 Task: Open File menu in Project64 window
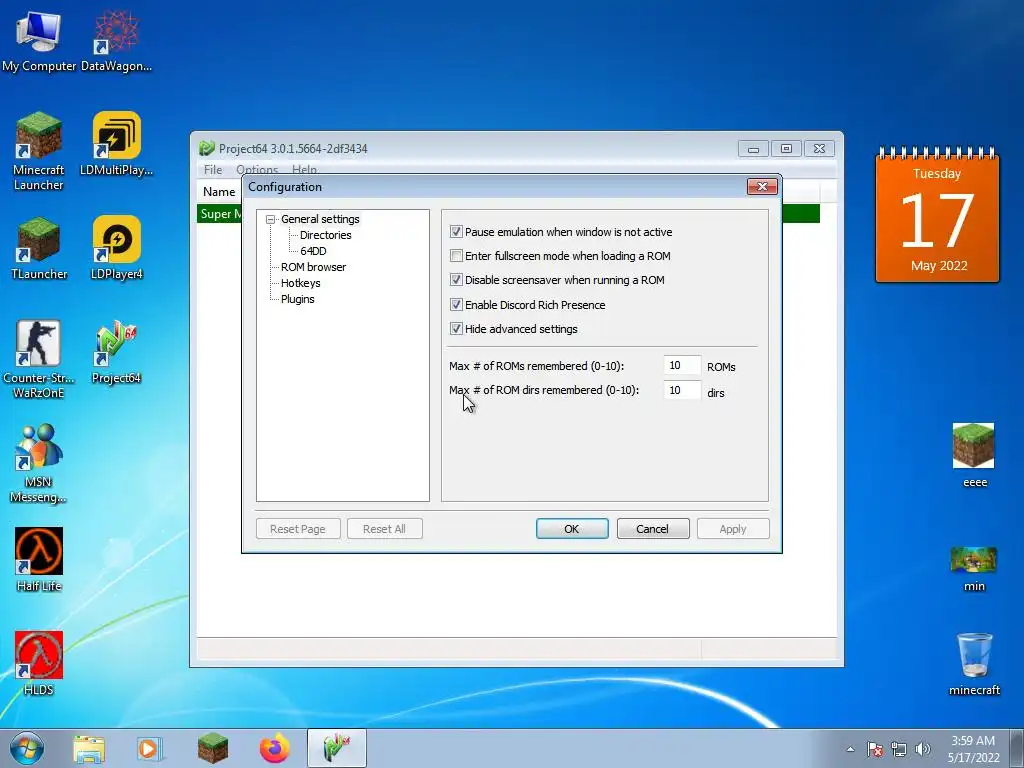tap(213, 170)
